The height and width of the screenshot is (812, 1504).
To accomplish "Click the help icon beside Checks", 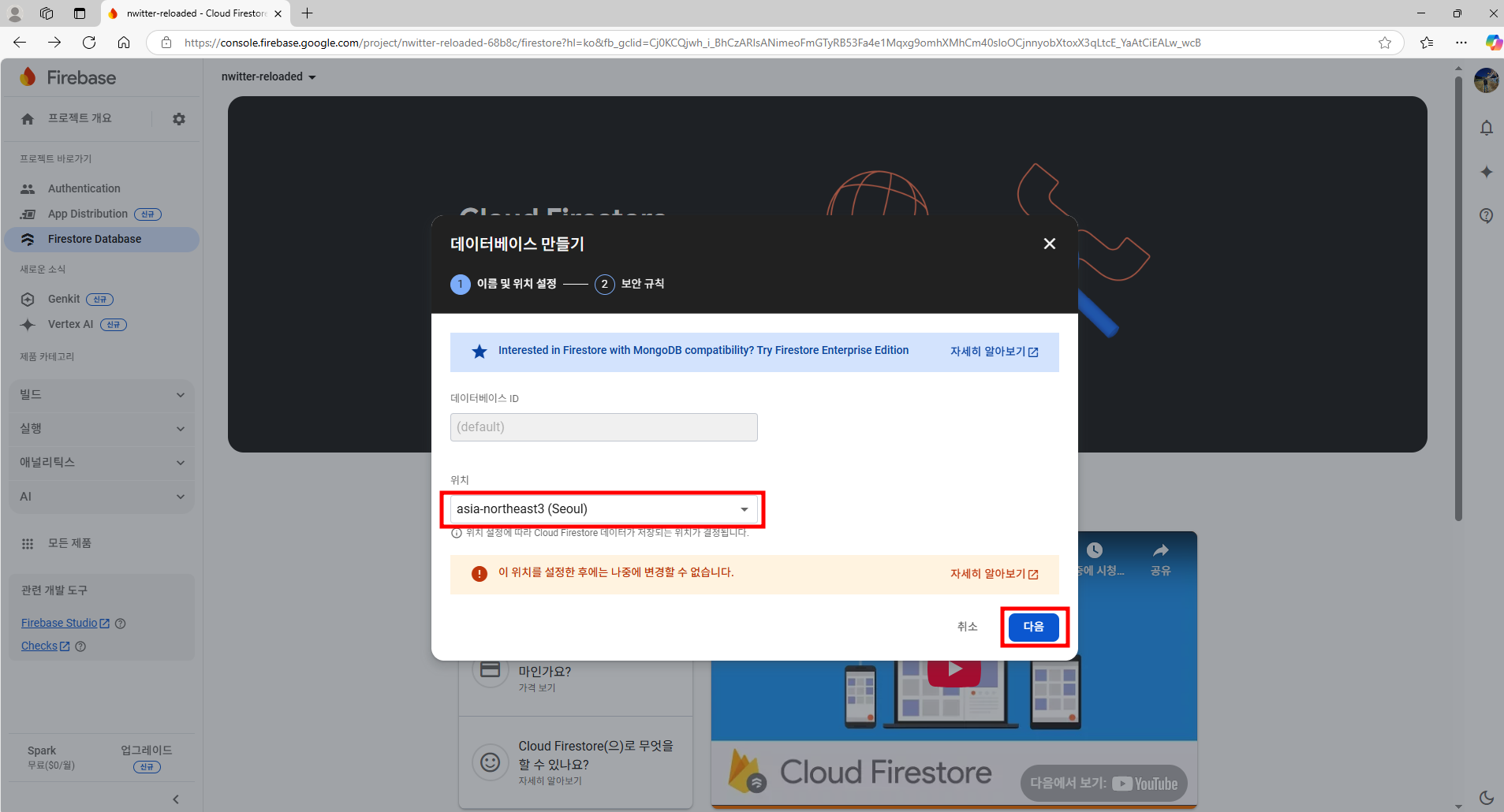I will click(80, 646).
